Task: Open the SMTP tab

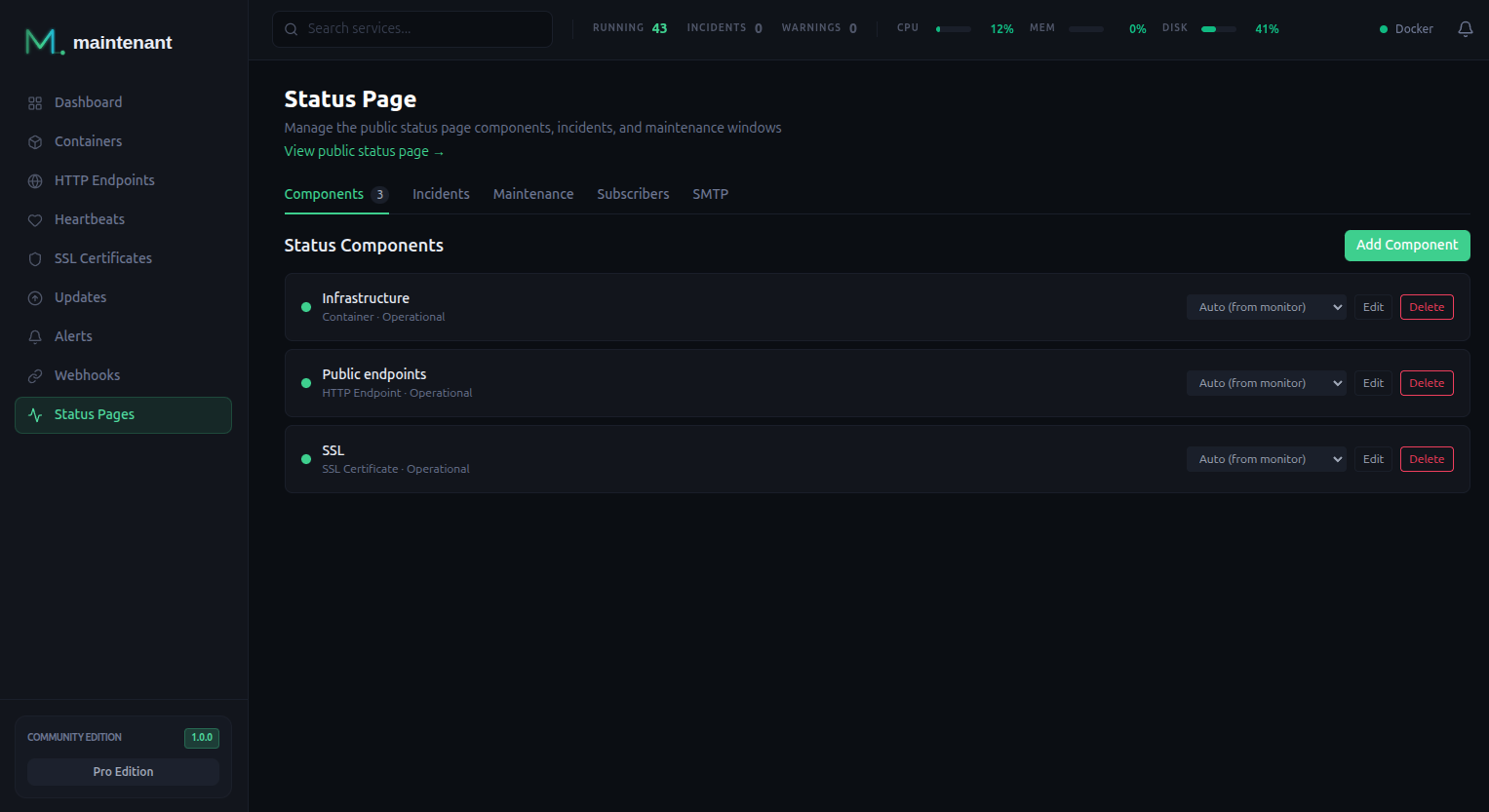Action: click(x=710, y=194)
